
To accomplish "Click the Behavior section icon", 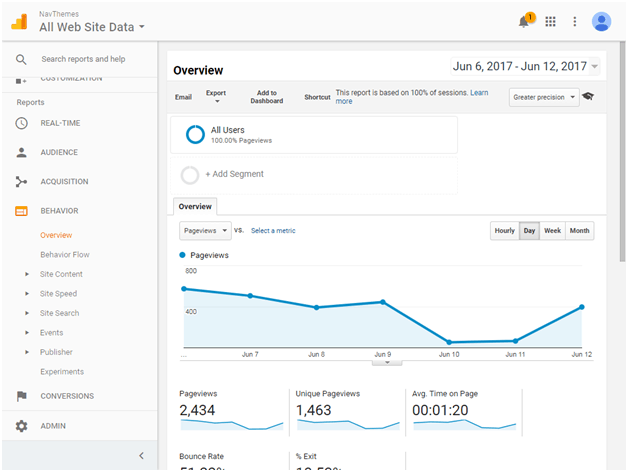I will (x=22, y=211).
